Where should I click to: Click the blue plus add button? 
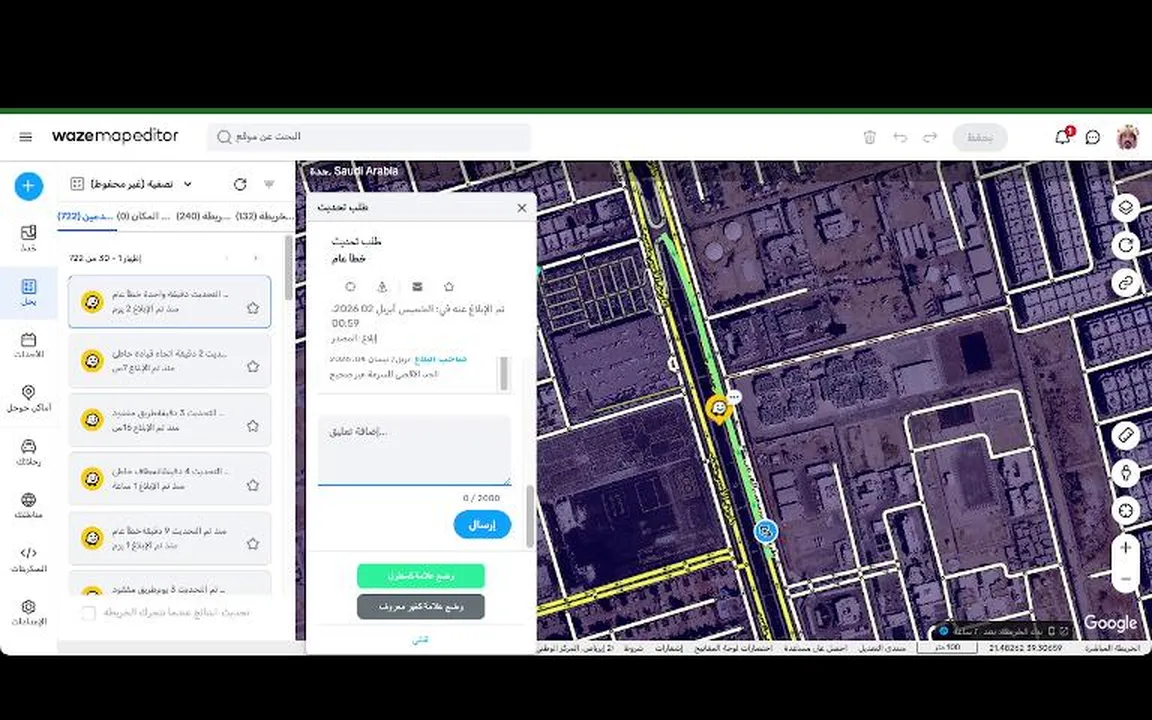(28, 186)
